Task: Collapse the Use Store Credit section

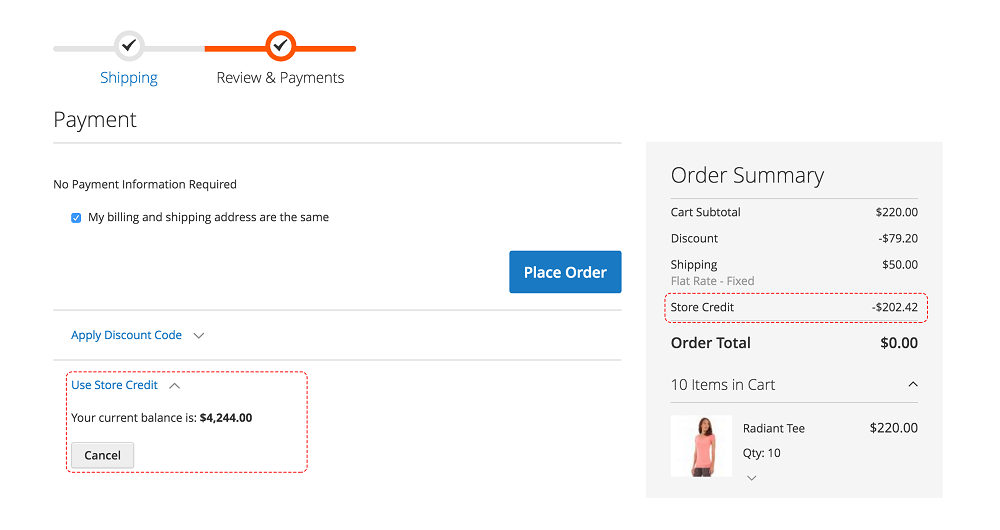Action: coord(114,385)
